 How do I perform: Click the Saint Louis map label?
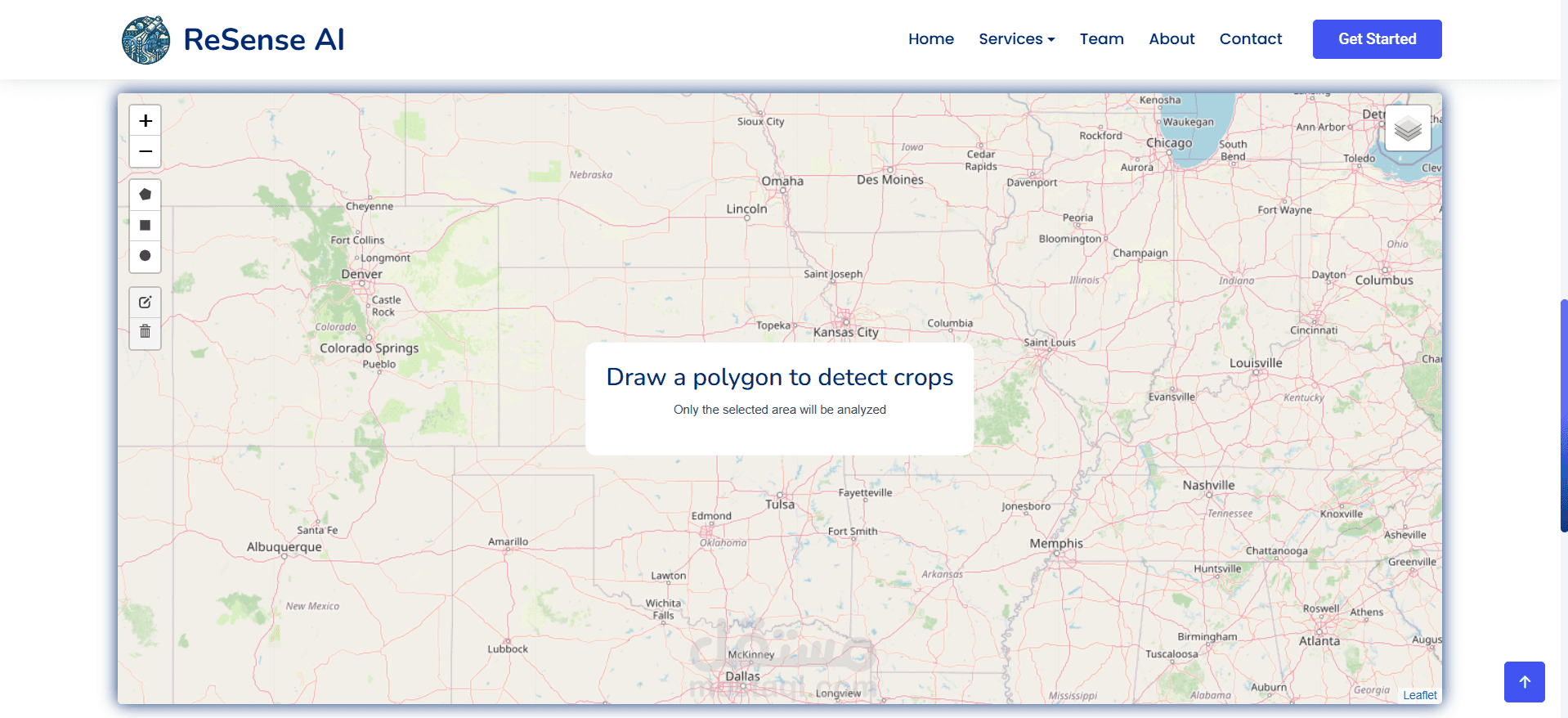click(x=1050, y=342)
